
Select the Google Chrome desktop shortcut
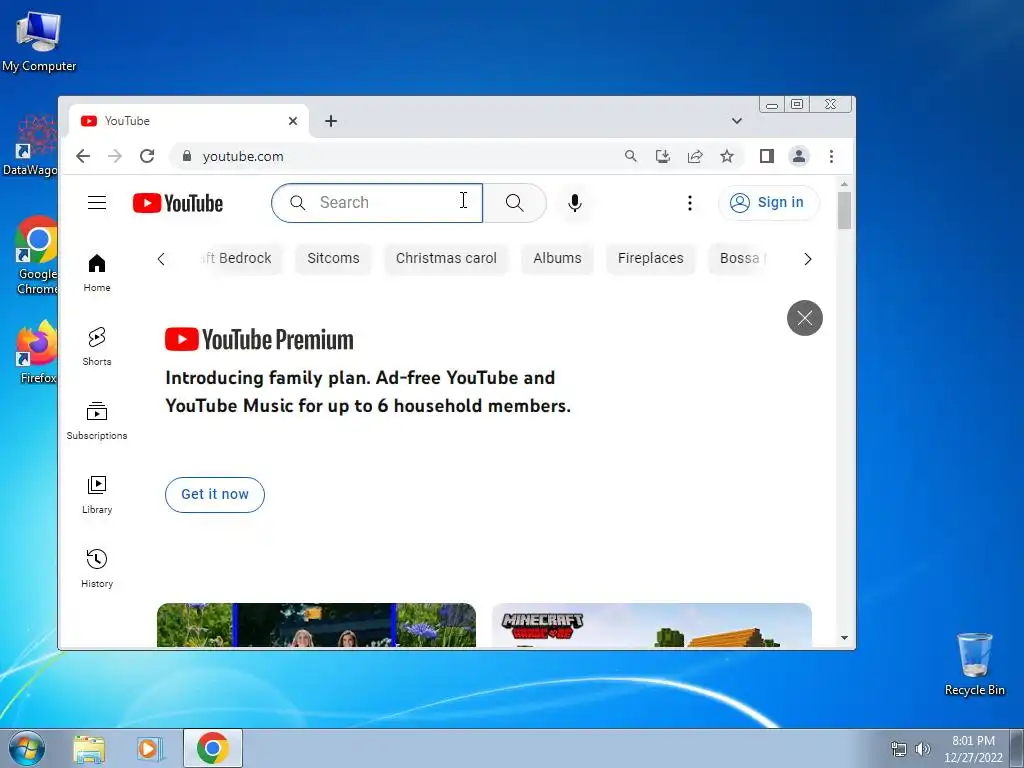37,255
